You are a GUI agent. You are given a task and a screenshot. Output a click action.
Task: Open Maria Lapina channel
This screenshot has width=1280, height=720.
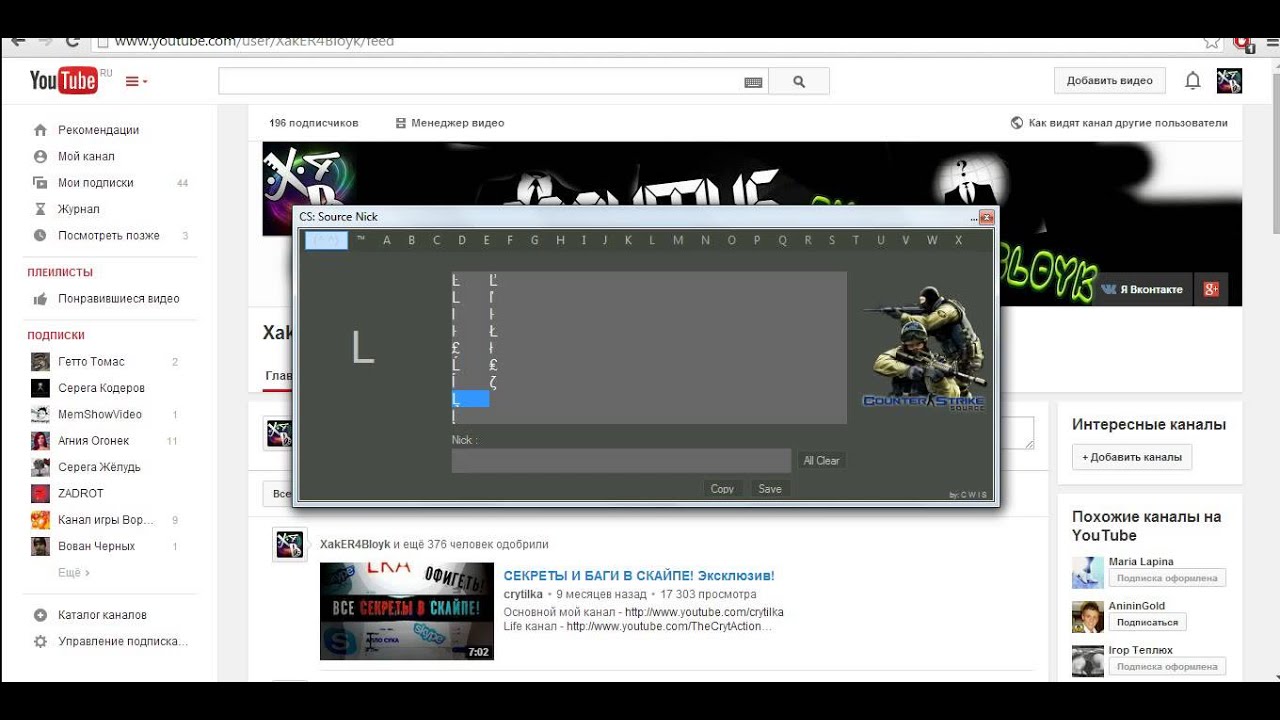(1141, 562)
